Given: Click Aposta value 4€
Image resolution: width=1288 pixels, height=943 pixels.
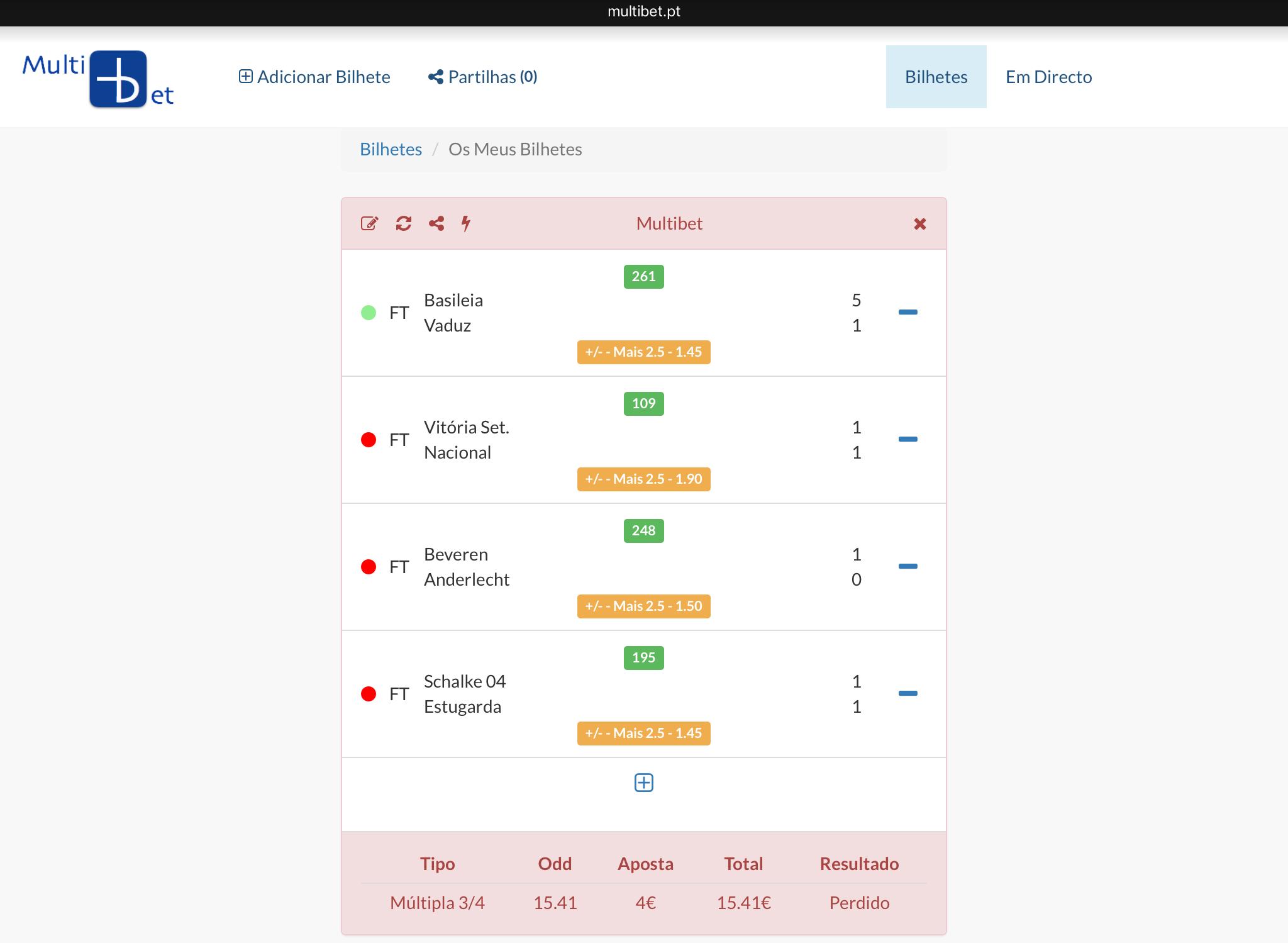Looking at the screenshot, I should tap(645, 903).
